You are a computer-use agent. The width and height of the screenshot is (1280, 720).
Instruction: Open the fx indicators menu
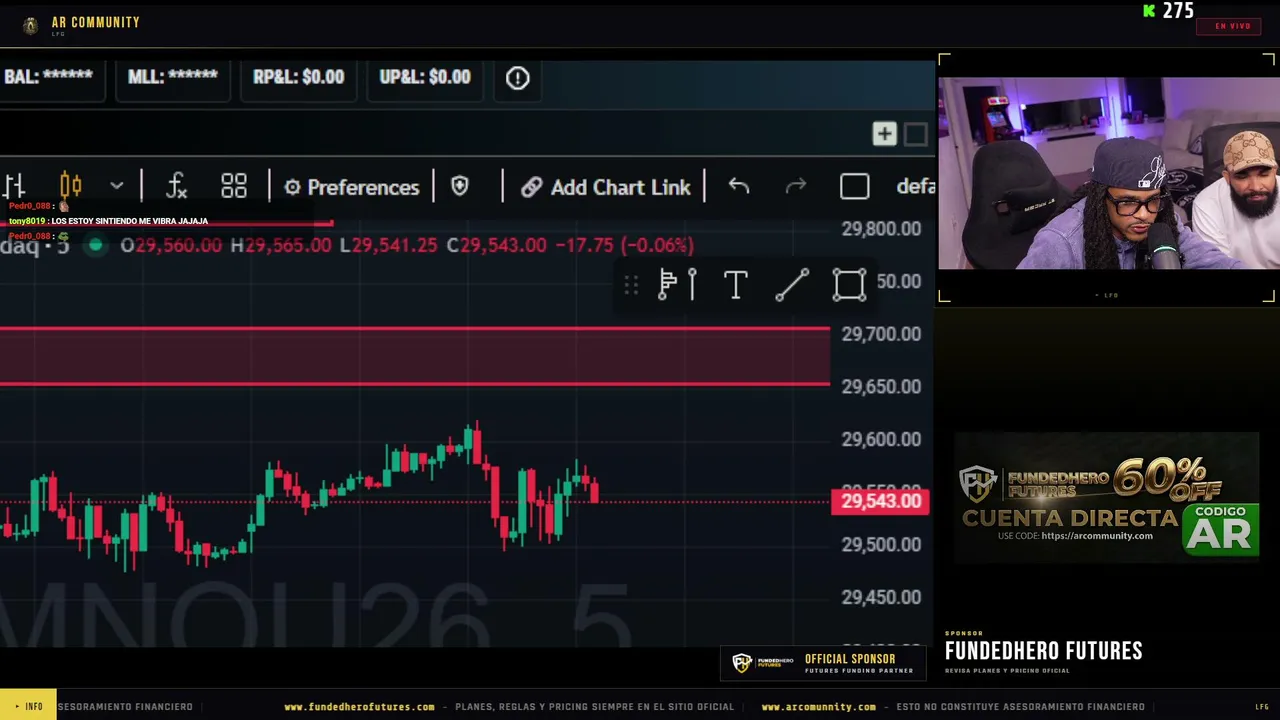tap(177, 186)
